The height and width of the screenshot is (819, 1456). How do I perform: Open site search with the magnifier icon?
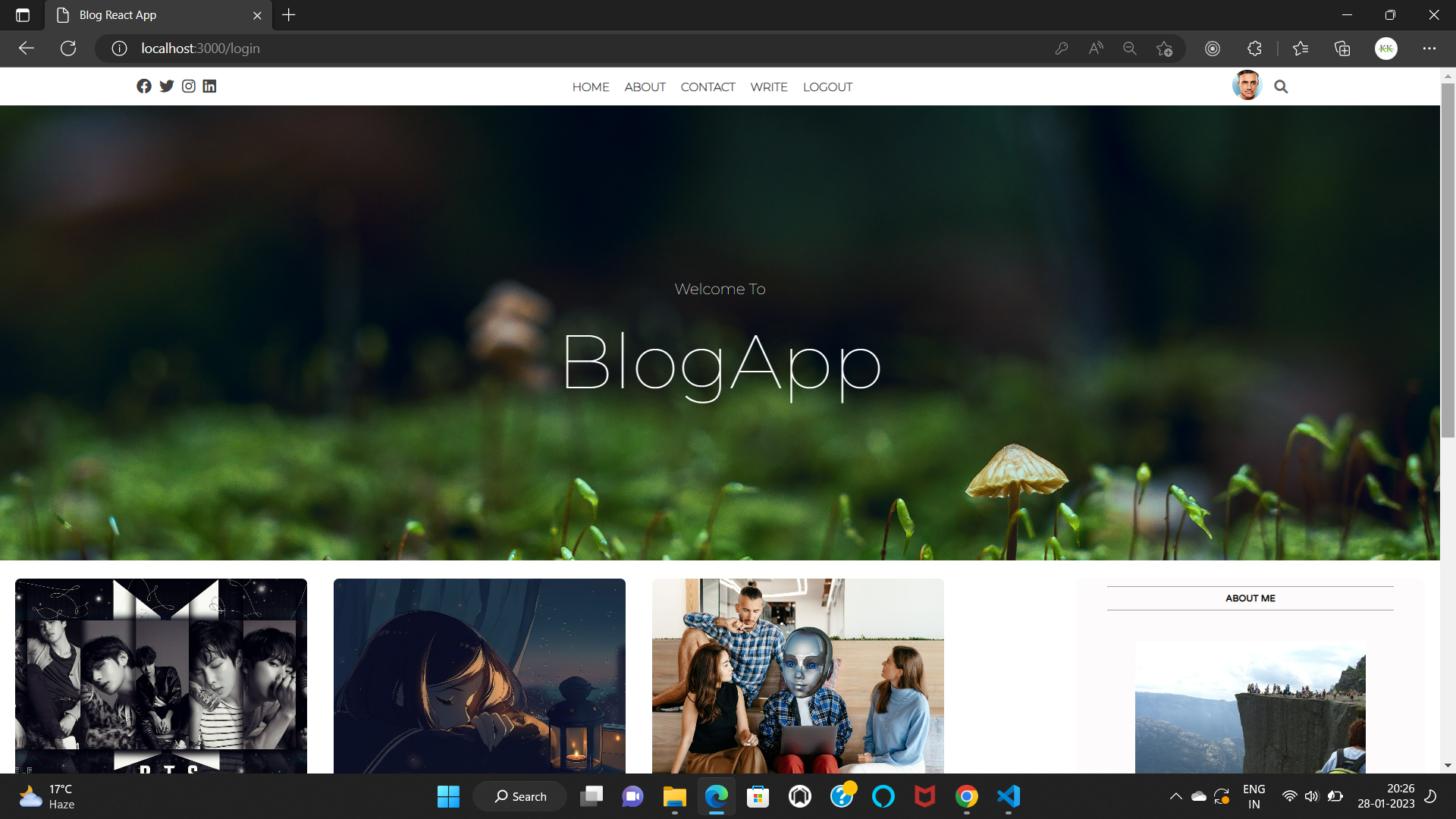point(1281,86)
